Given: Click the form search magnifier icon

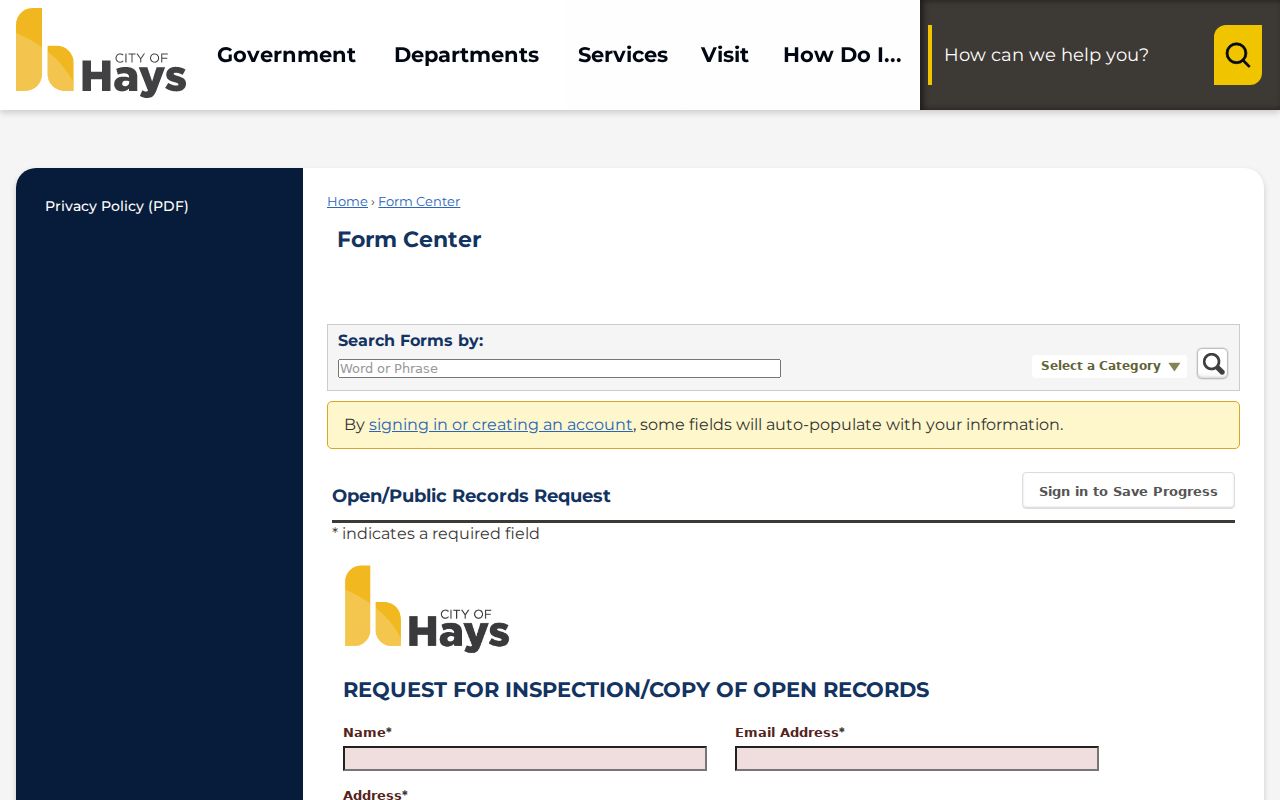Looking at the screenshot, I should (x=1212, y=363).
